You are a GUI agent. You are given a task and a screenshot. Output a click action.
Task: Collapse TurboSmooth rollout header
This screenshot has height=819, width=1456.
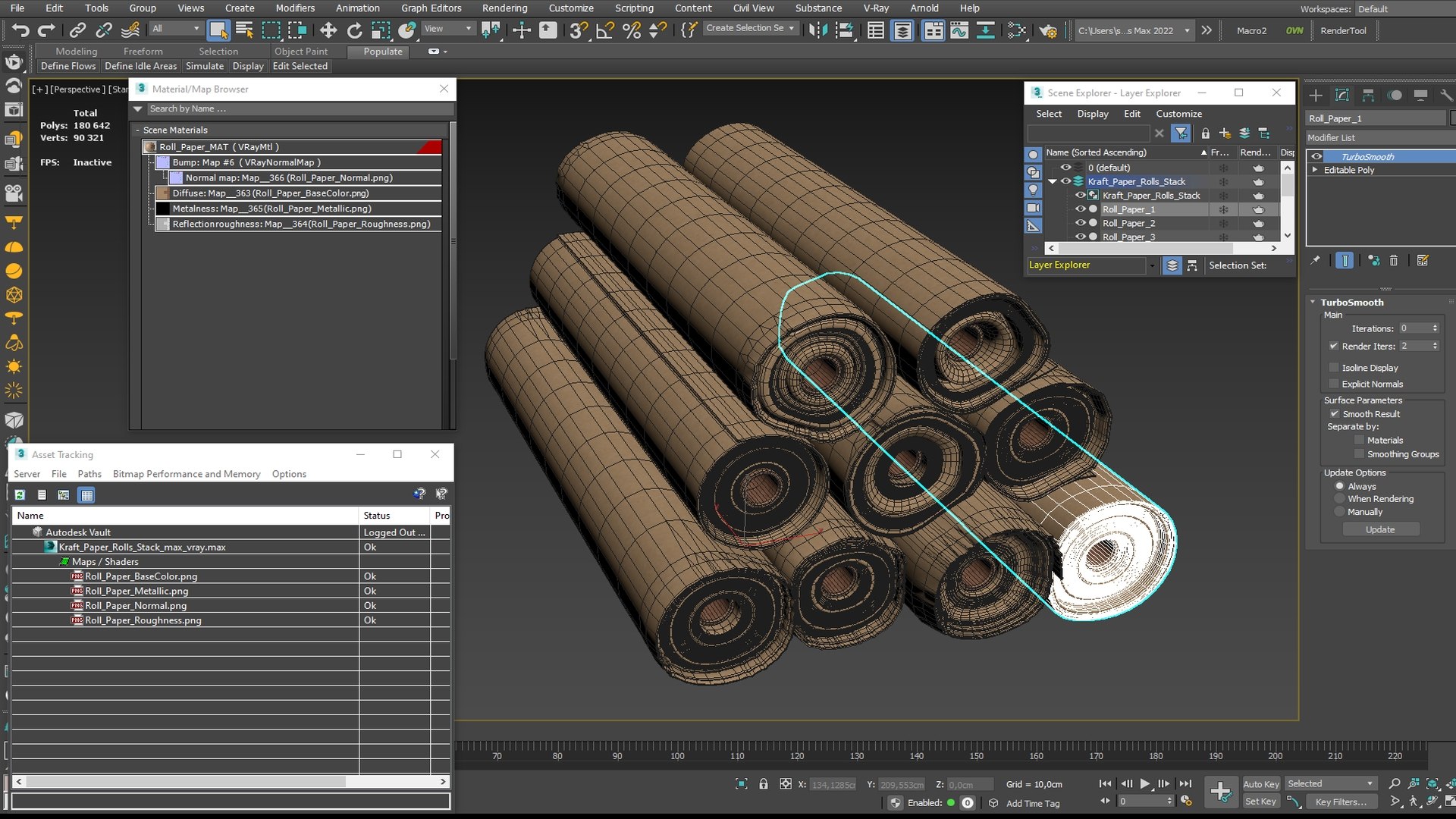(1354, 302)
